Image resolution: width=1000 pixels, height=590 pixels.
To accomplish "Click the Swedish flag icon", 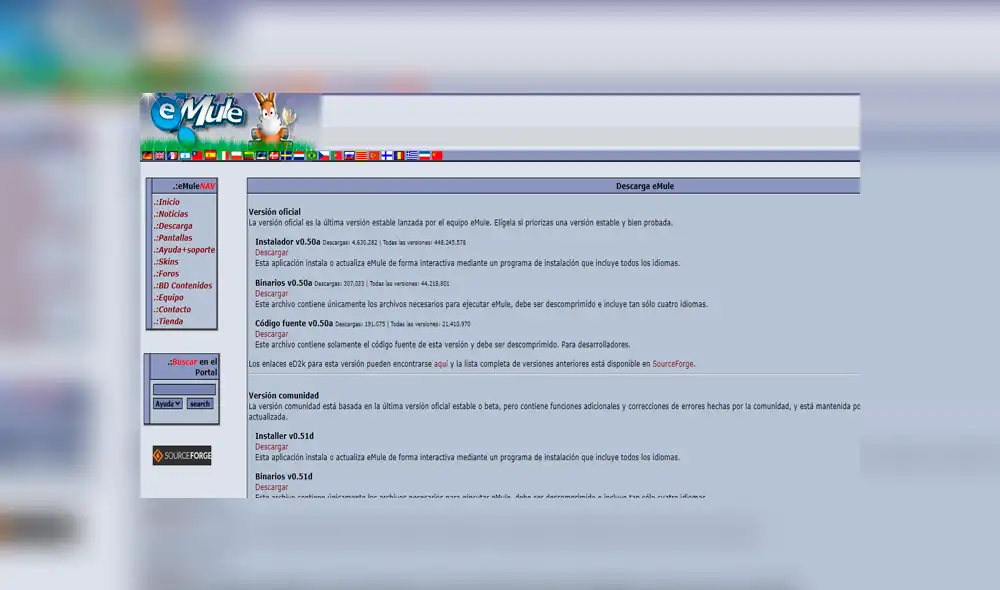I will pyautogui.click(x=286, y=156).
